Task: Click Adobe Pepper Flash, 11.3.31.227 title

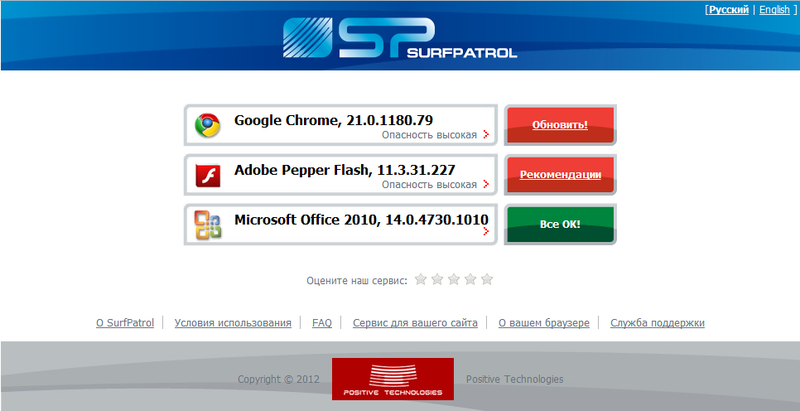Action: click(345, 170)
